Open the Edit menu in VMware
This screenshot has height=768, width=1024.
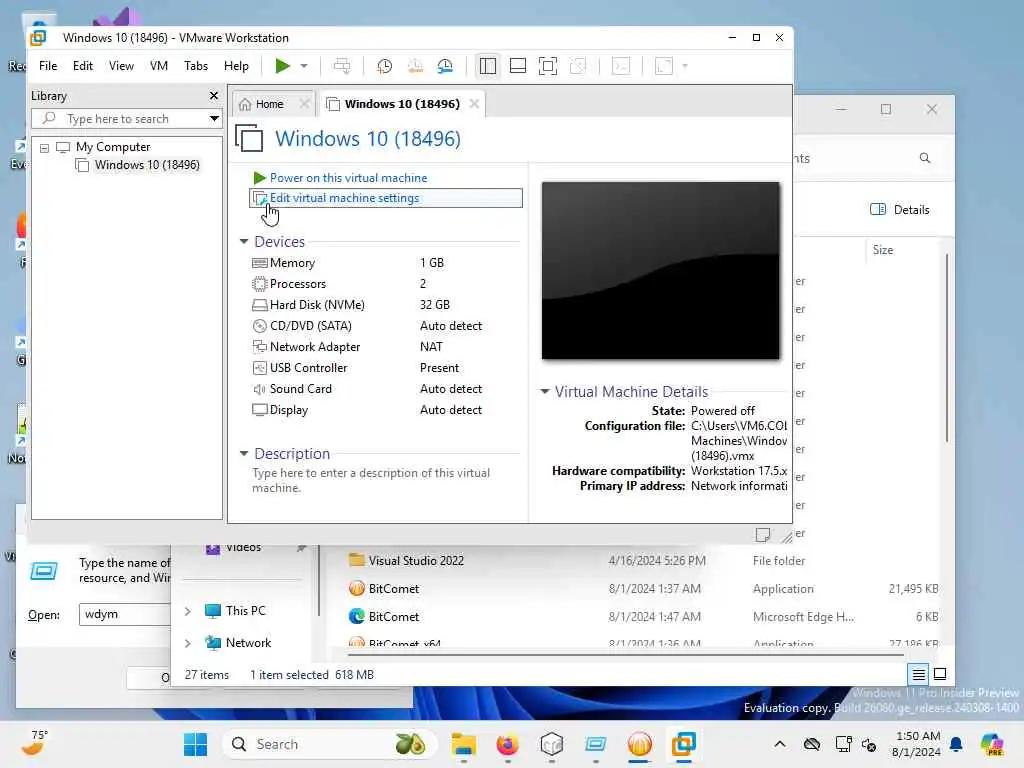[83, 66]
